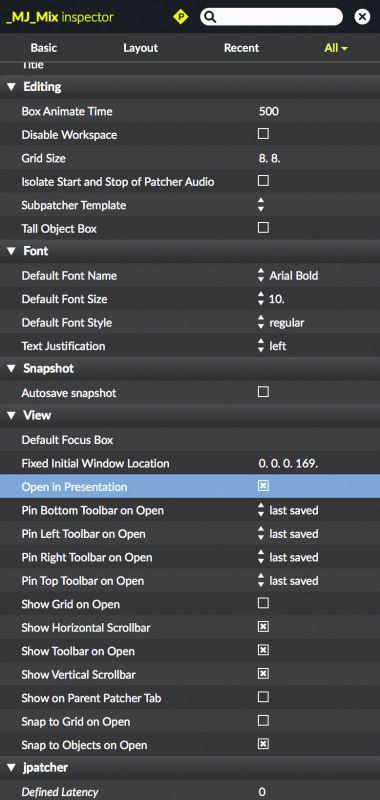Switch to the Recent tab
The image size is (380, 800).
click(241, 48)
